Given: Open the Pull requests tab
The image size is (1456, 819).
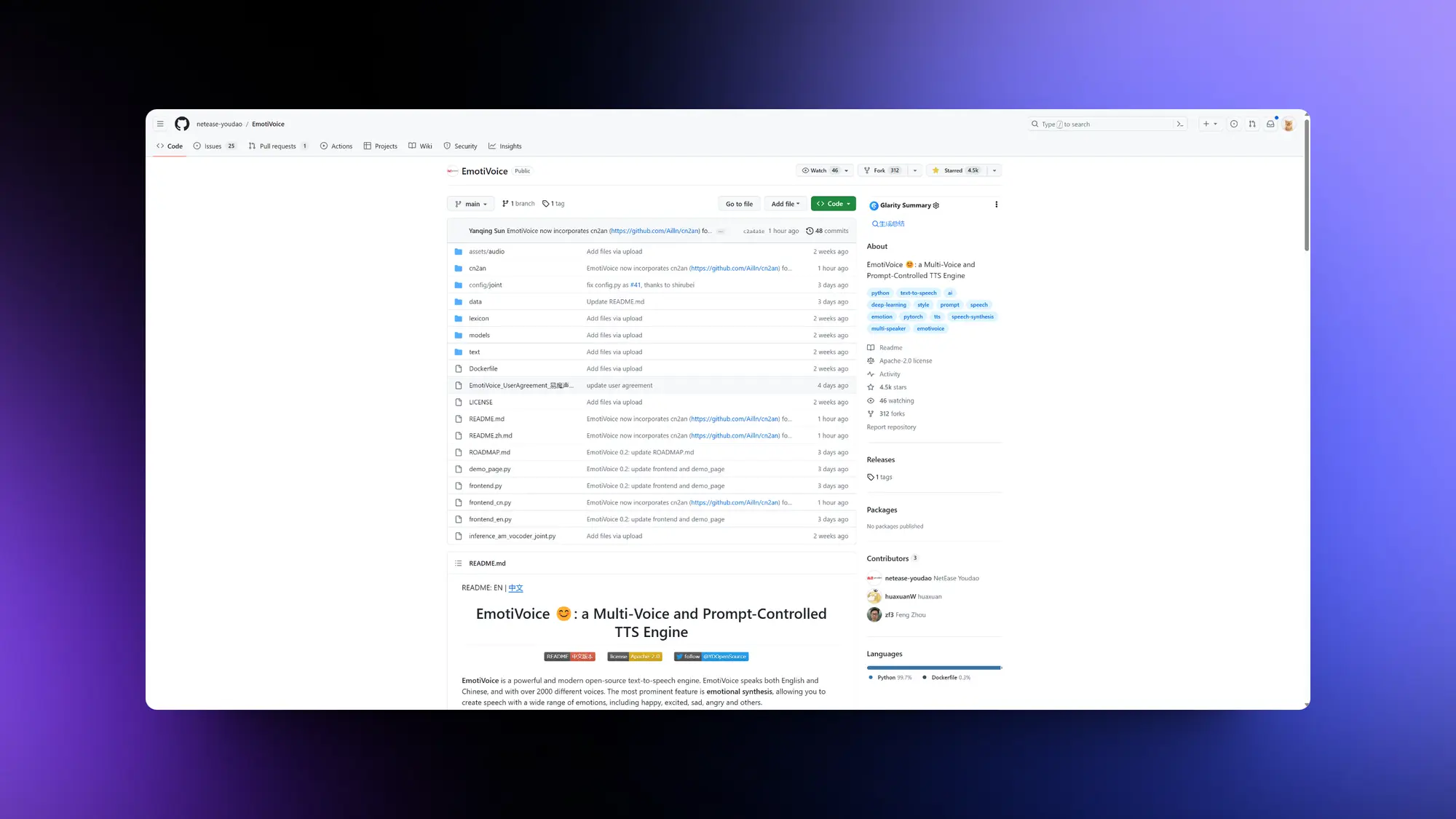Looking at the screenshot, I should click(278, 146).
